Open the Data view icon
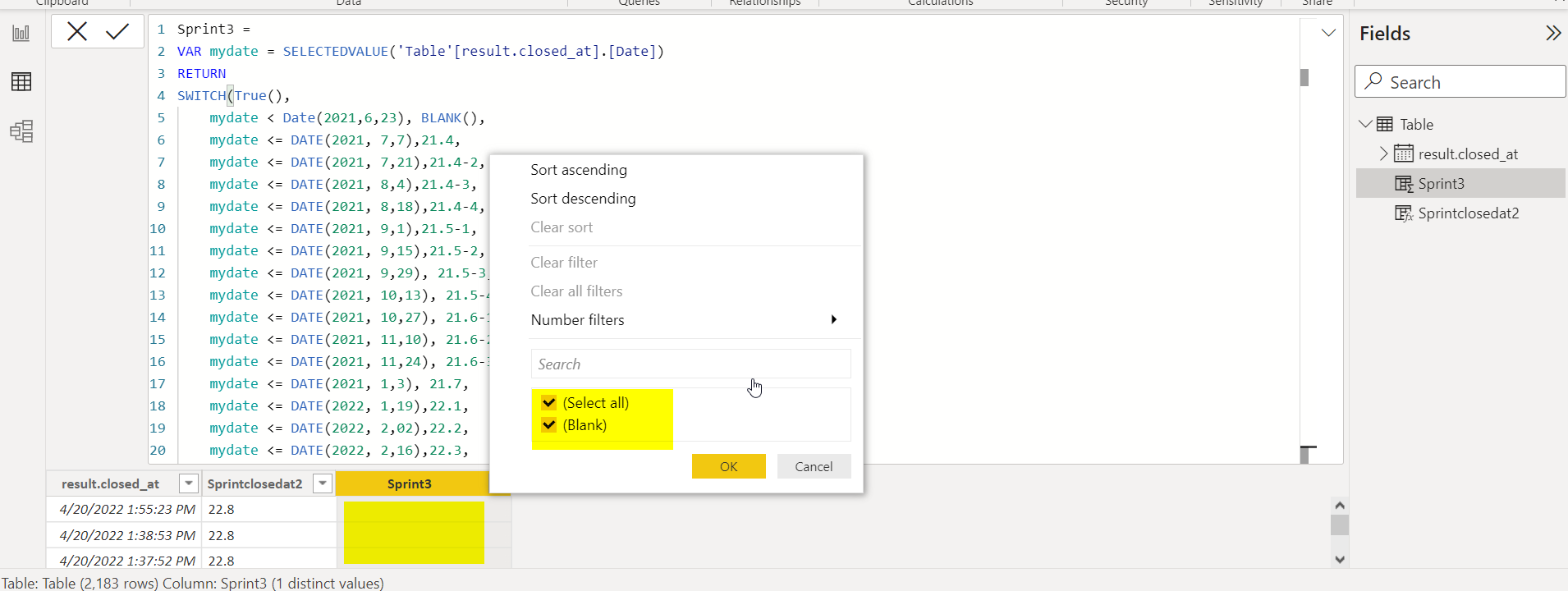 21,81
